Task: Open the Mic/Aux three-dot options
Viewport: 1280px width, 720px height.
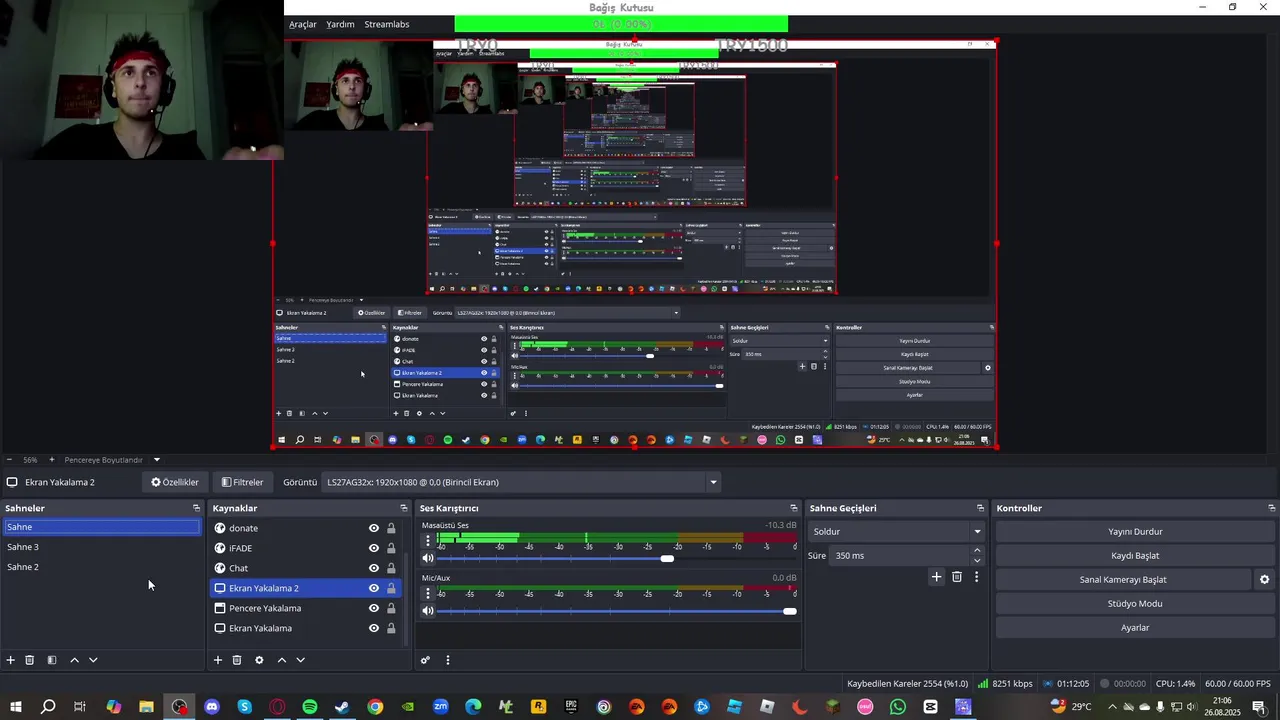Action: (x=428, y=594)
